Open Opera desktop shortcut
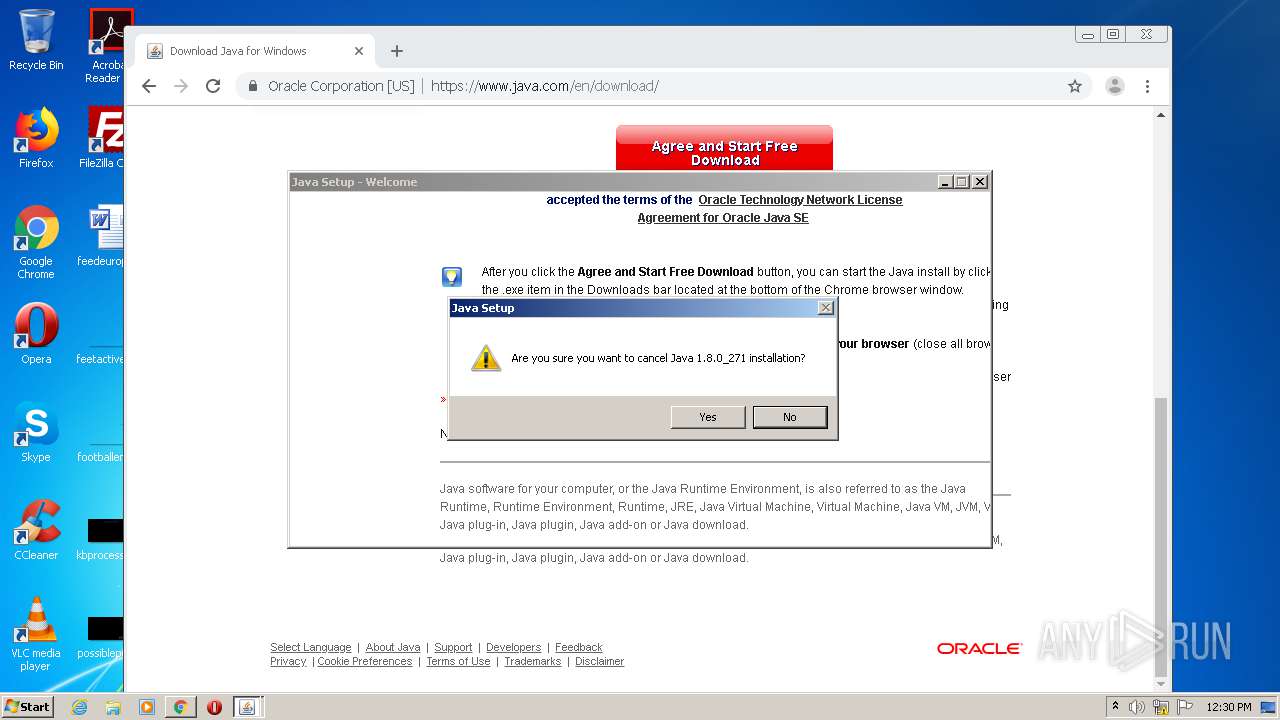 coord(36,334)
